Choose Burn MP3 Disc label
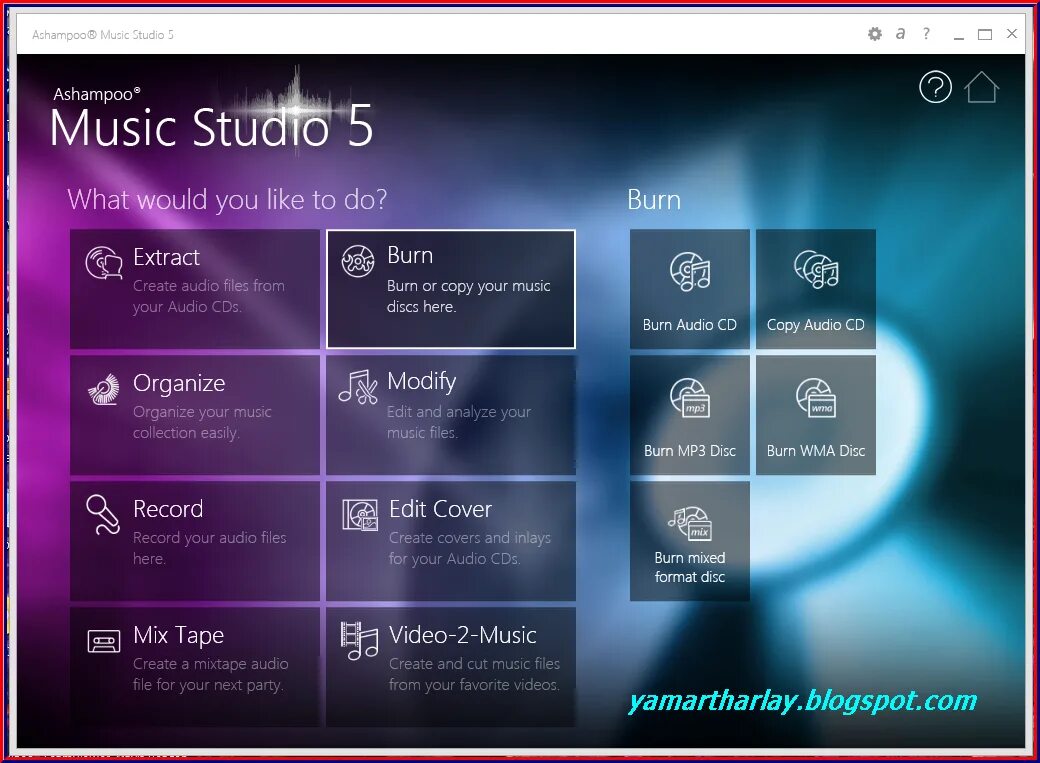The image size is (1040, 763). [690, 451]
